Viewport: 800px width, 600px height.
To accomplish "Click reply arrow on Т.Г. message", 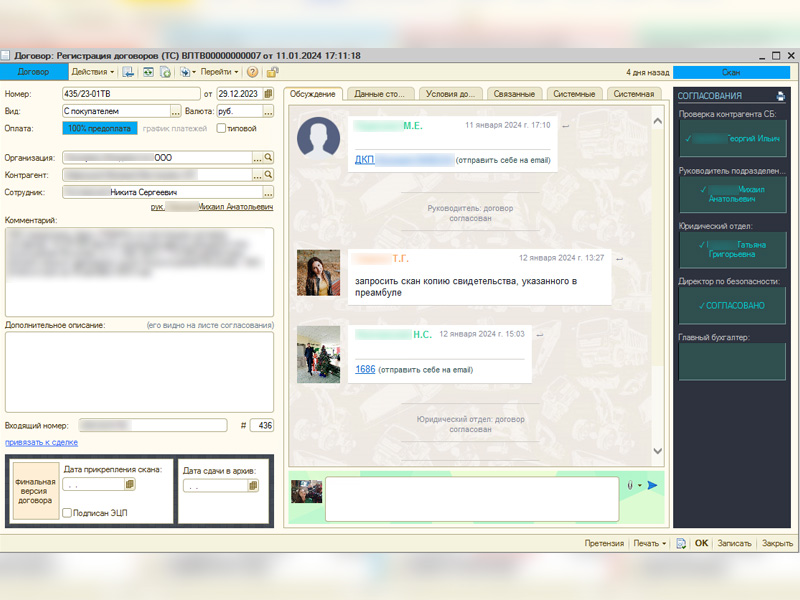I will (x=618, y=259).
